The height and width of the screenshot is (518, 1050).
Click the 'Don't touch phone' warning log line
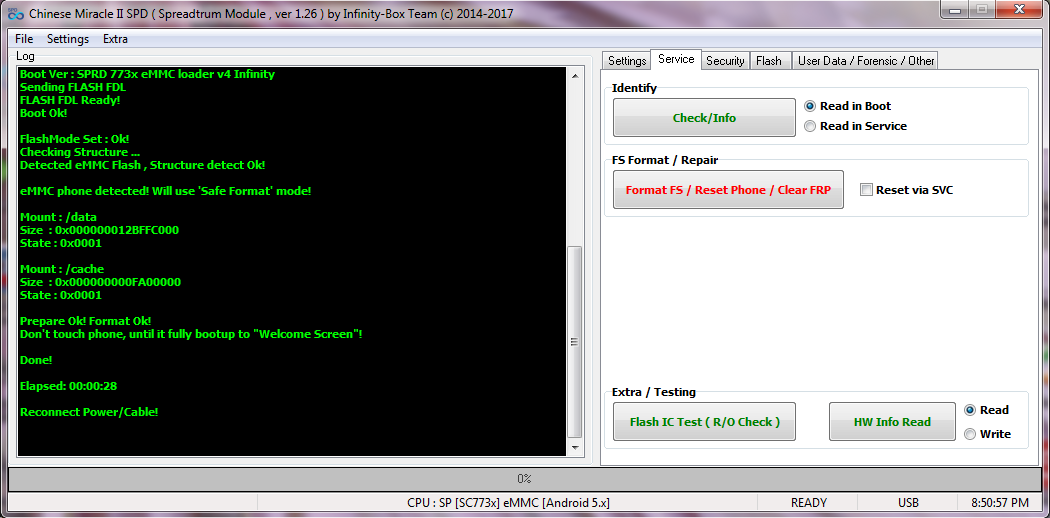pos(191,334)
